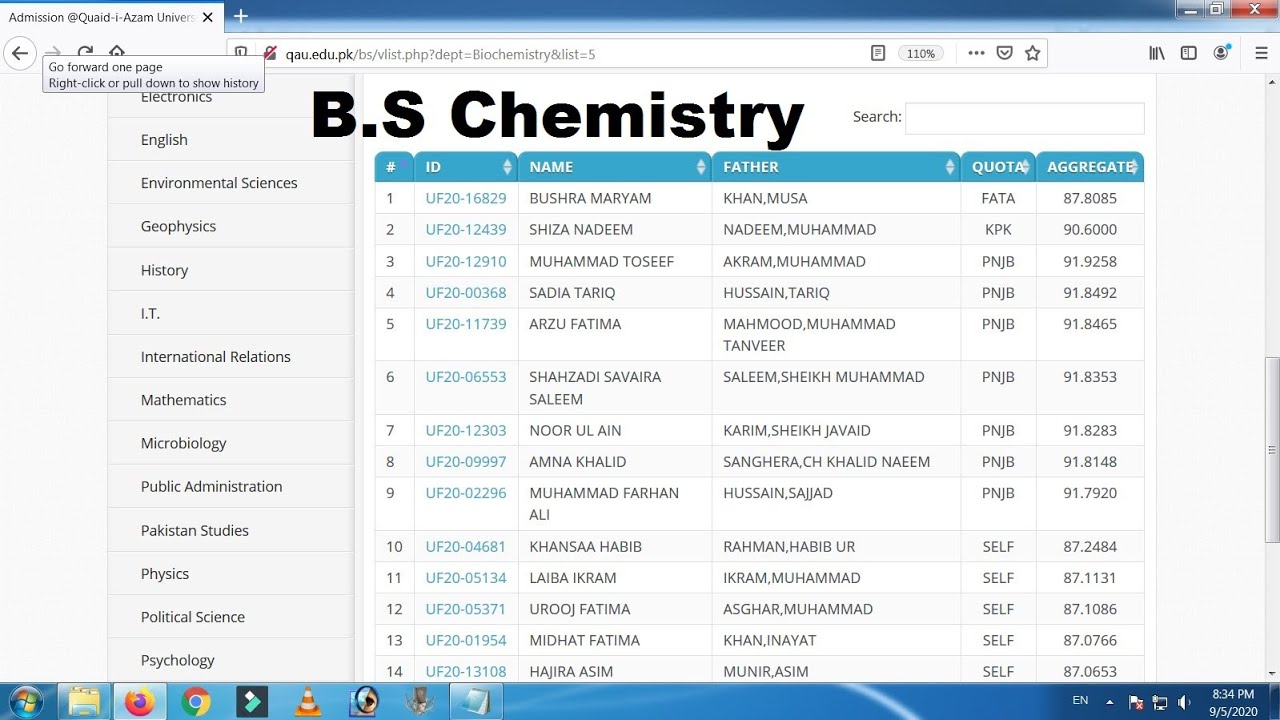Open applicant link UF20-02296
This screenshot has height=720, width=1280.
coord(466,493)
